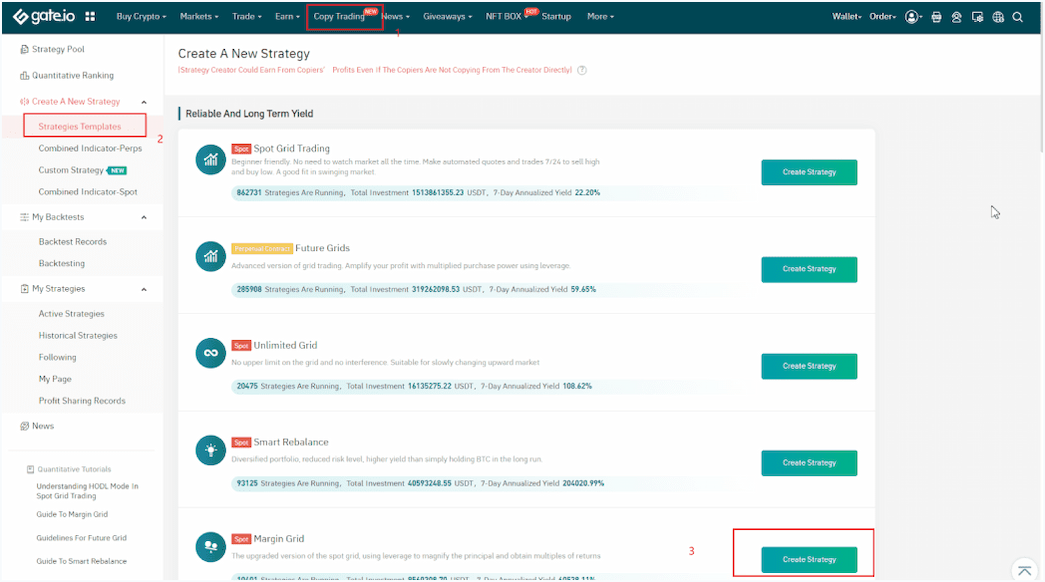
Task: Open Understanding HODL Mode tutorial link
Action: pyautogui.click(x=87, y=491)
